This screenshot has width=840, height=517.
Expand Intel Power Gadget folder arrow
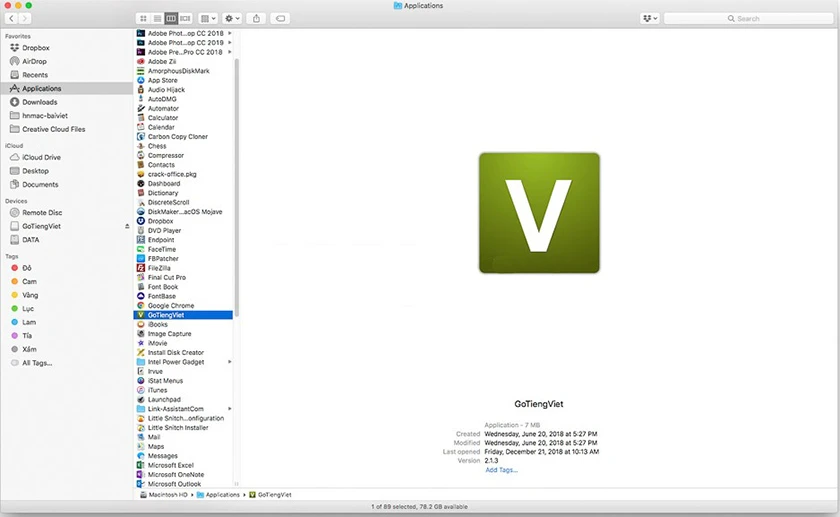pyautogui.click(x=230, y=362)
